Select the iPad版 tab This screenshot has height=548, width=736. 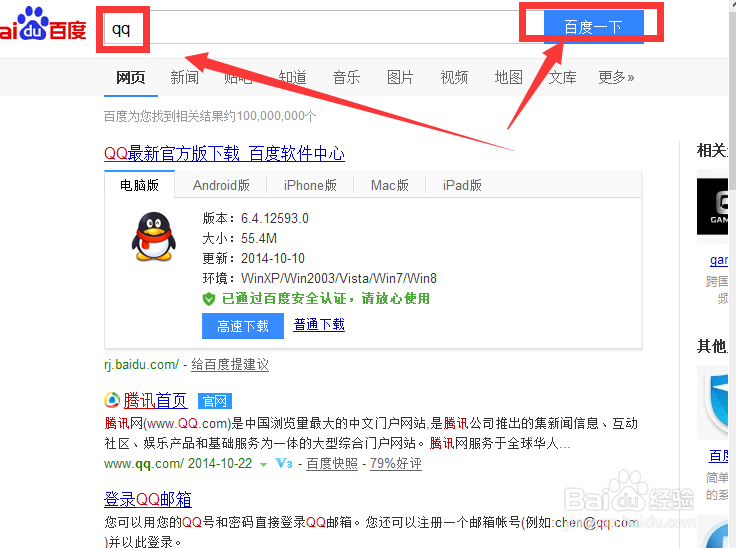pos(462,185)
